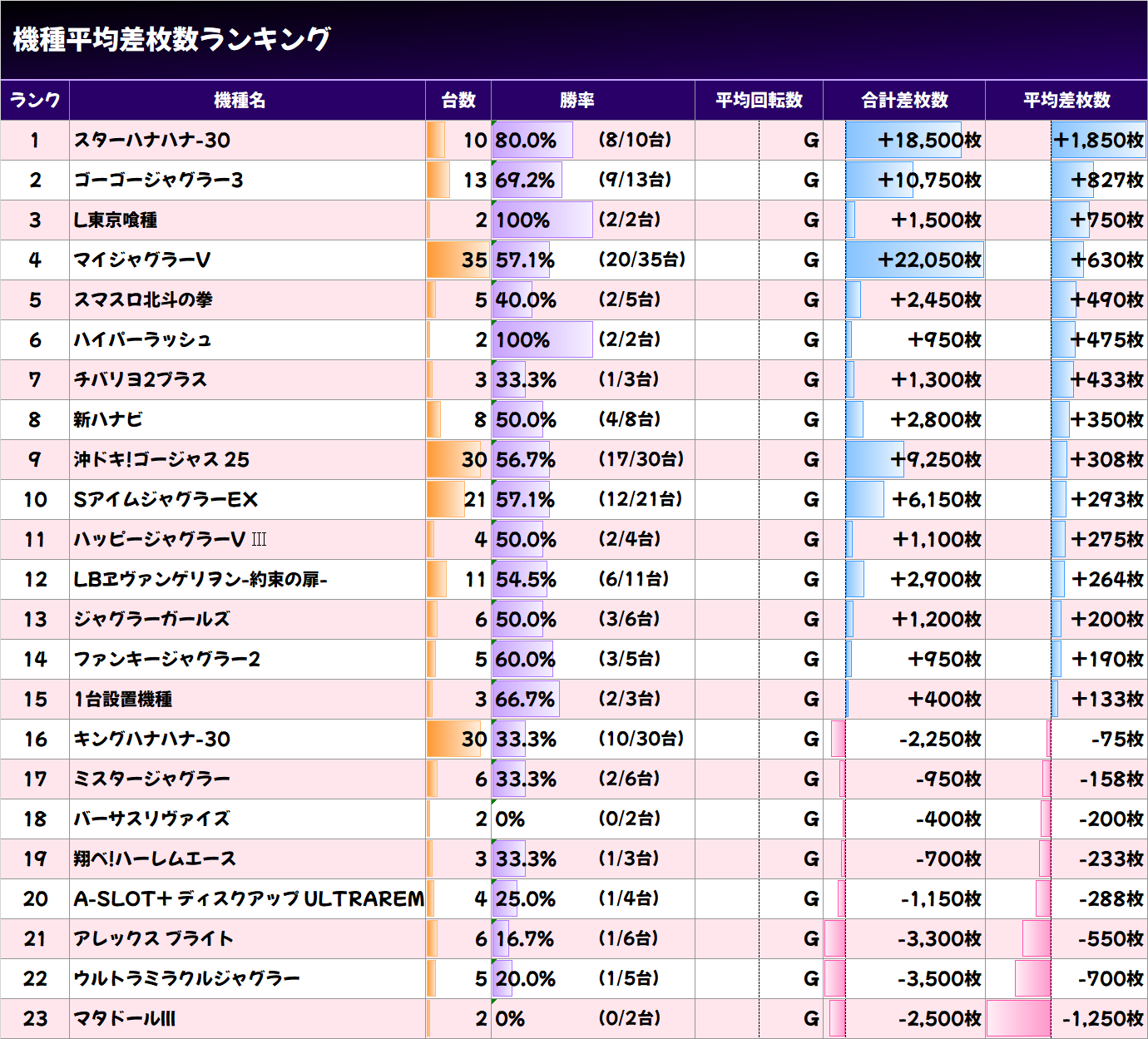Click the 合計差枚数 column header

(x=904, y=101)
